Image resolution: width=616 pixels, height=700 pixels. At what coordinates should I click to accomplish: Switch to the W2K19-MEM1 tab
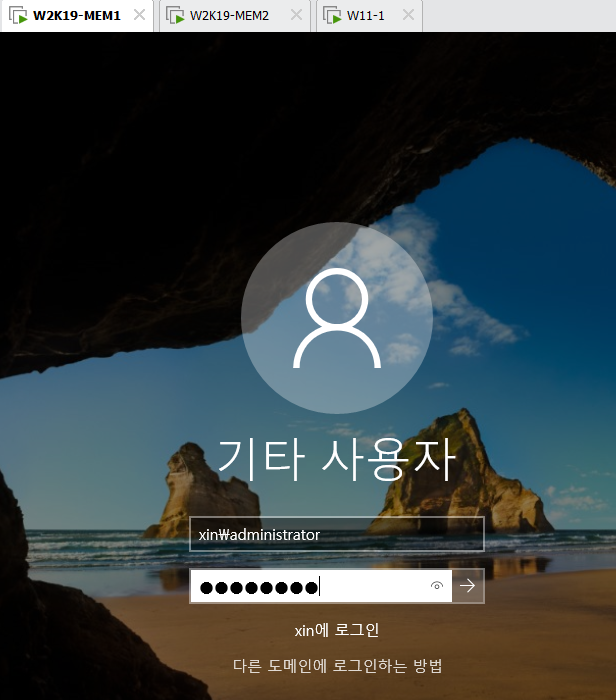click(x=77, y=16)
